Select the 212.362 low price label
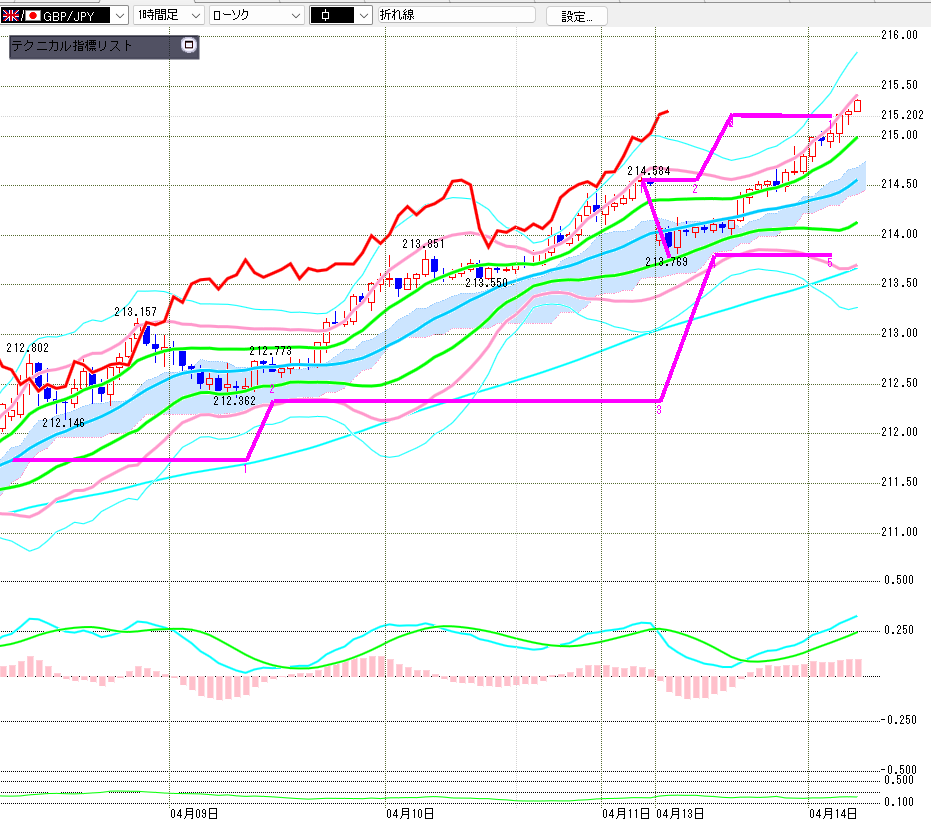The image size is (931, 824). click(235, 401)
